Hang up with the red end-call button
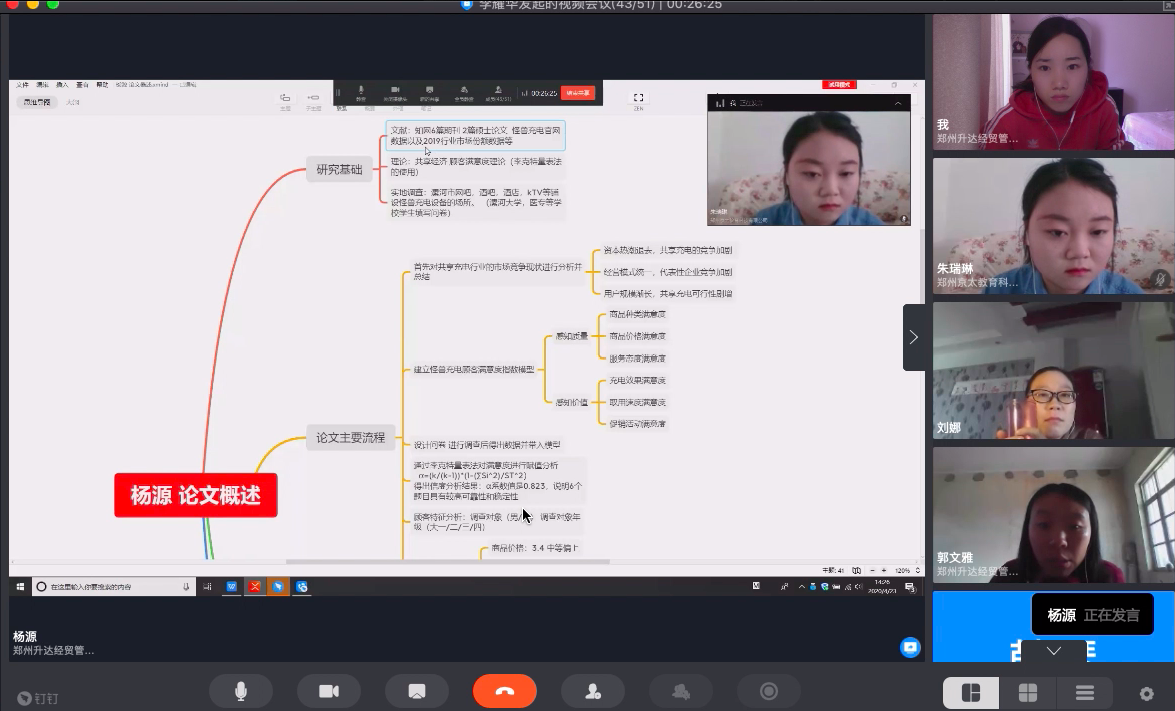The height and width of the screenshot is (711, 1175). [x=504, y=691]
